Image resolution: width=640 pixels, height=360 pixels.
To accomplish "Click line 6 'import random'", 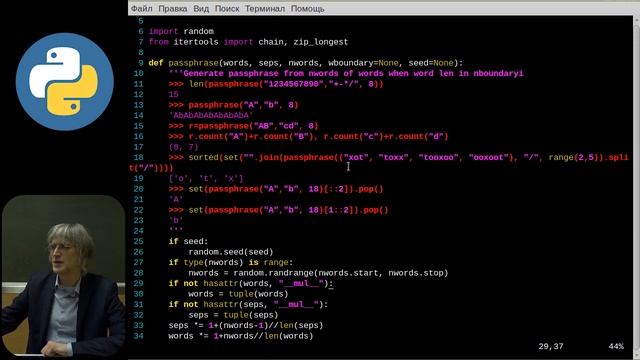I will [x=181, y=31].
